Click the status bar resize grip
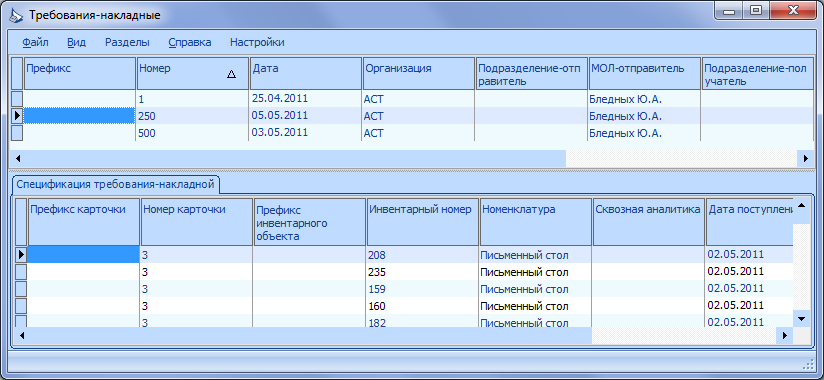The width and height of the screenshot is (824, 380). 809,364
